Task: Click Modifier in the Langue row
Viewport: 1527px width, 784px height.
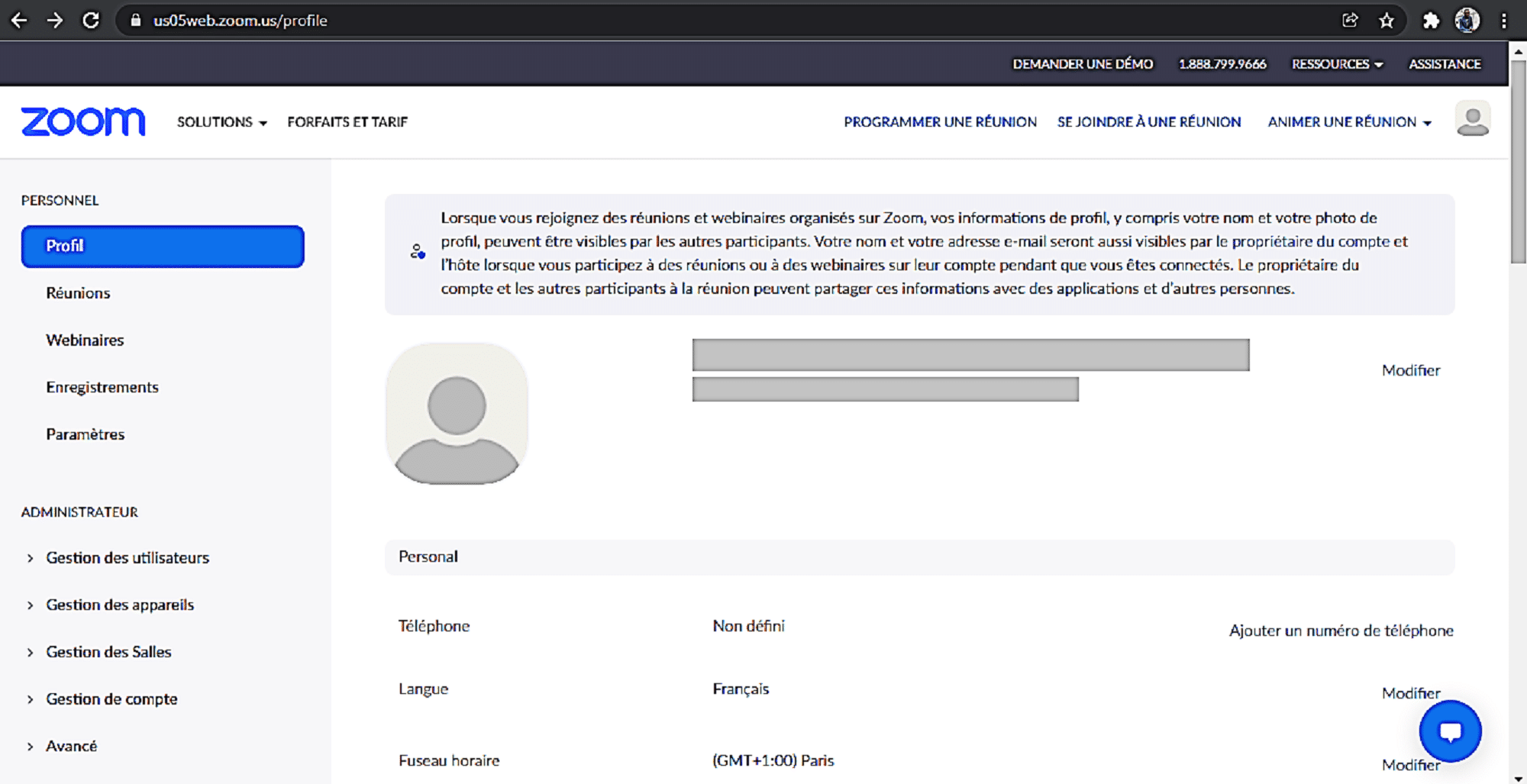Action: (x=1411, y=693)
